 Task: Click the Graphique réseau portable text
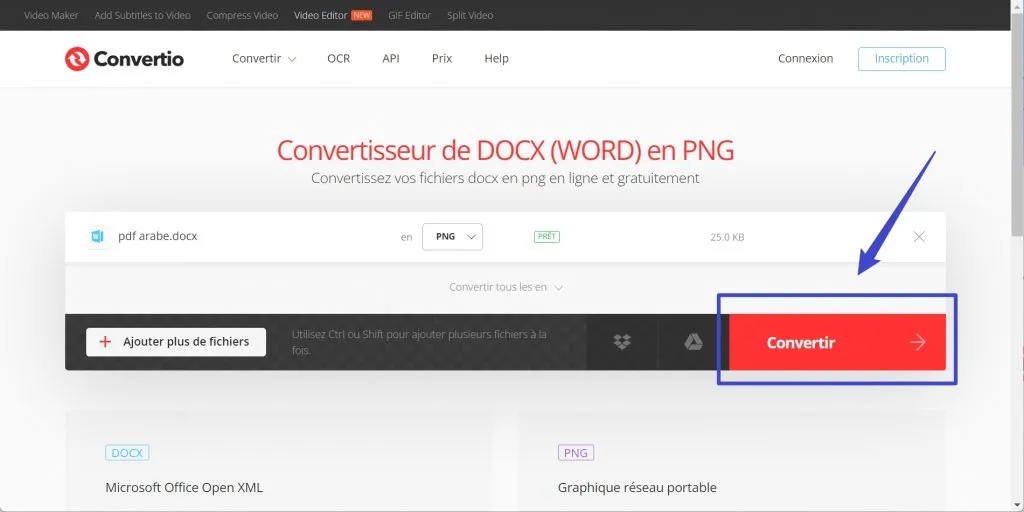click(x=637, y=488)
